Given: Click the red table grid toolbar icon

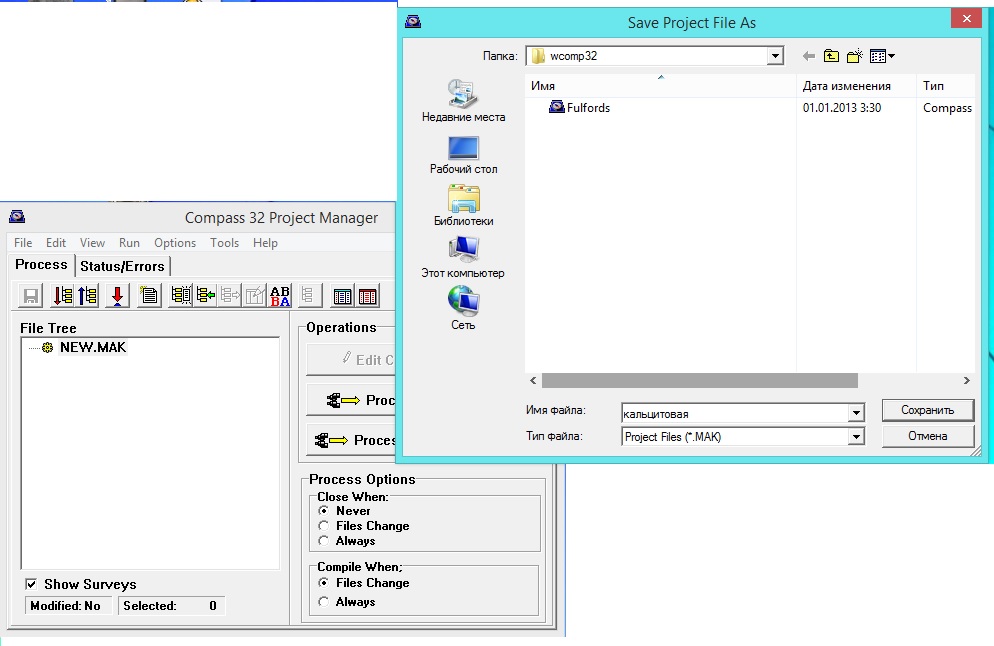Looking at the screenshot, I should (368, 296).
